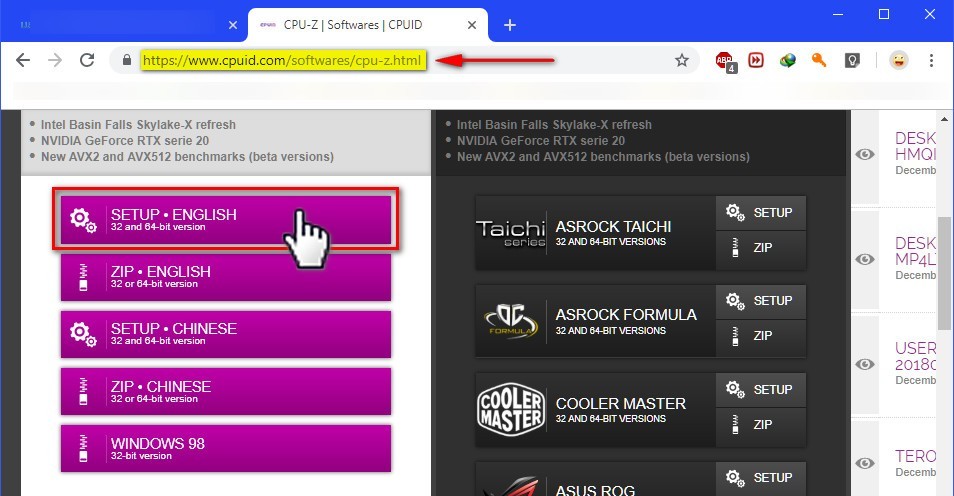Click the ASROCK TAICHI title text
Image resolution: width=954 pixels, height=496 pixels.
[x=613, y=227]
